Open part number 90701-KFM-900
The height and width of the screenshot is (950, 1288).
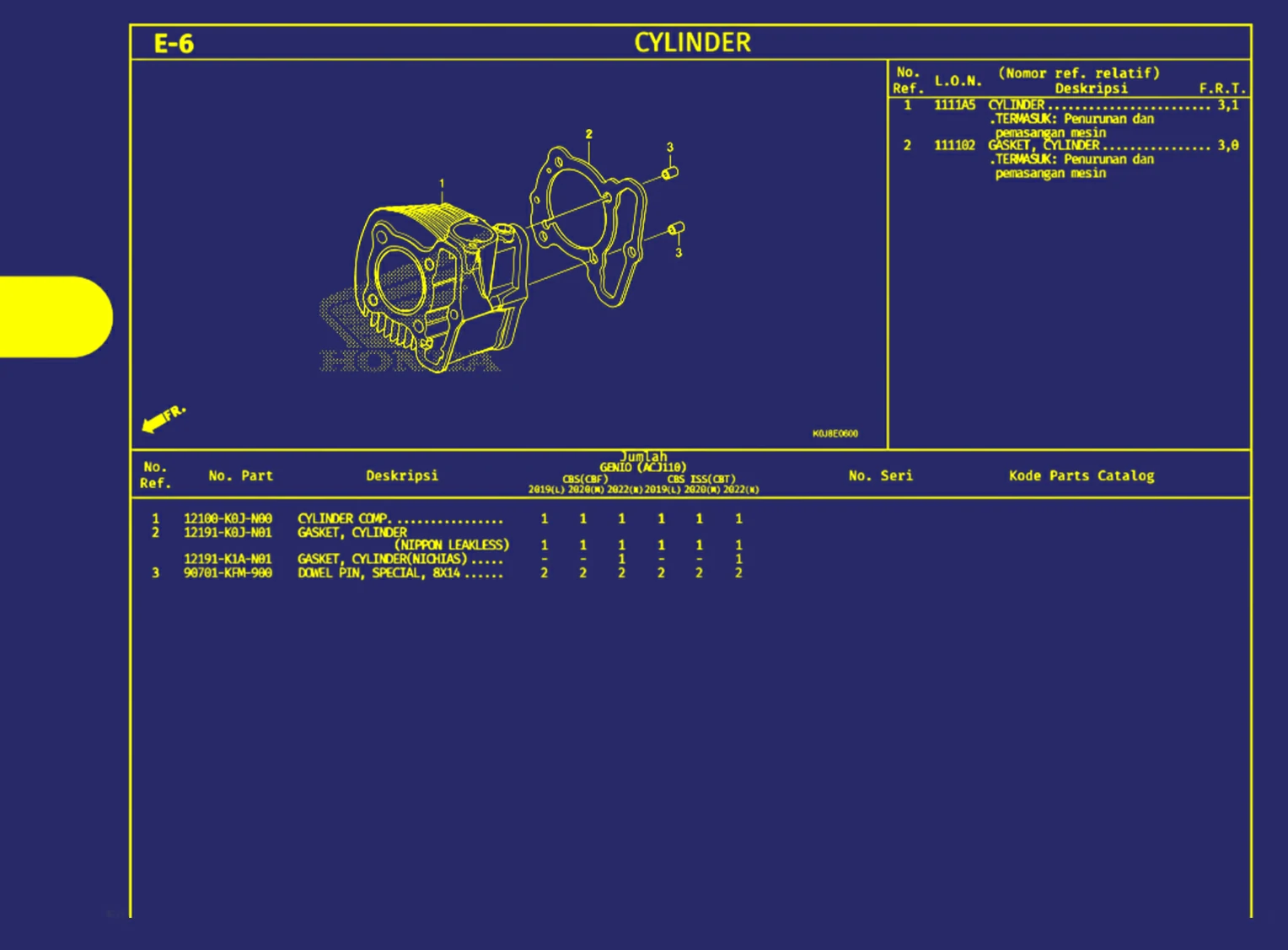[x=229, y=572]
